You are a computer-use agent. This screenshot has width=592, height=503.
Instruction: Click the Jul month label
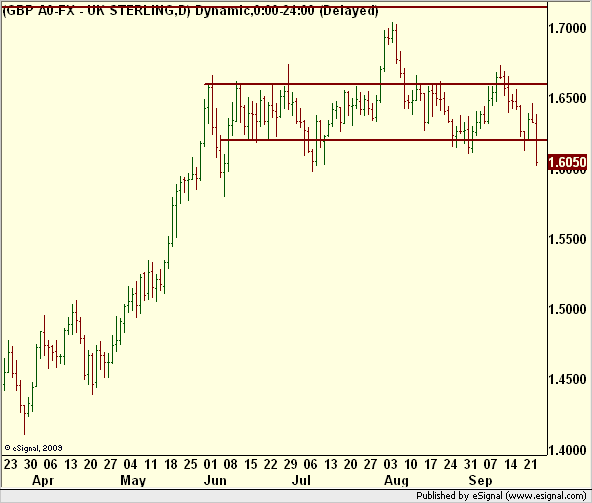[x=301, y=481]
